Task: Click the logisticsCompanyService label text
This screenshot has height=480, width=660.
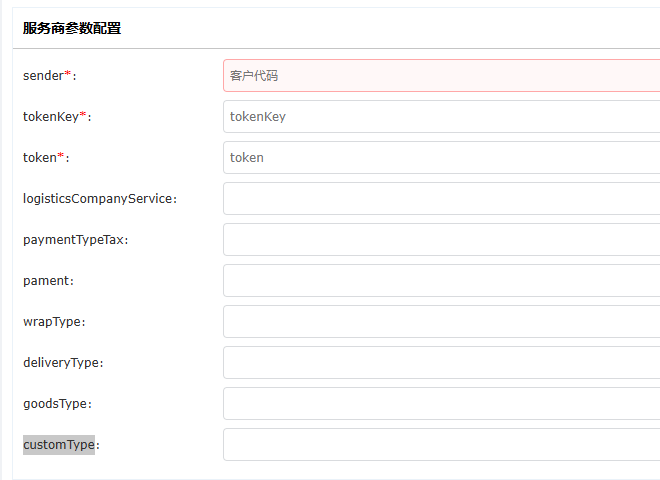Action: pyautogui.click(x=99, y=198)
